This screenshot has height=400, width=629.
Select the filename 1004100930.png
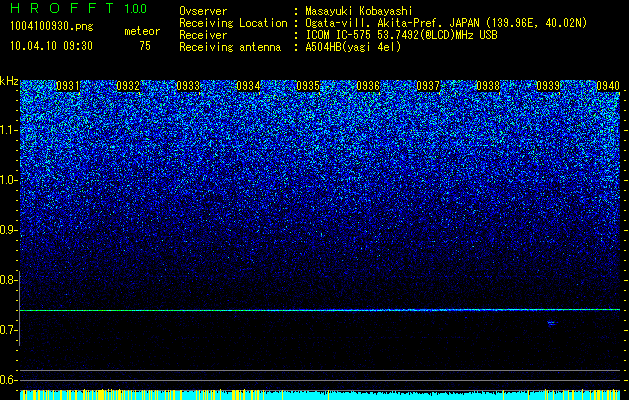pos(52,27)
